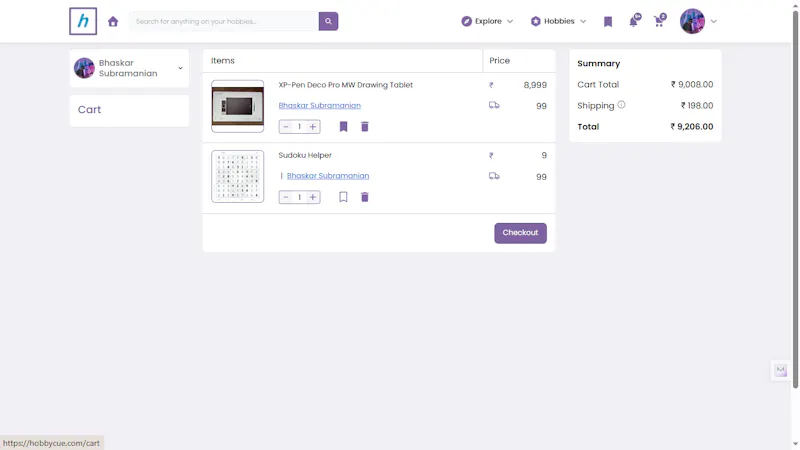Screen dimensions: 800x450
Task: Decrease quantity of Sudoku Helper
Action: click(286, 197)
